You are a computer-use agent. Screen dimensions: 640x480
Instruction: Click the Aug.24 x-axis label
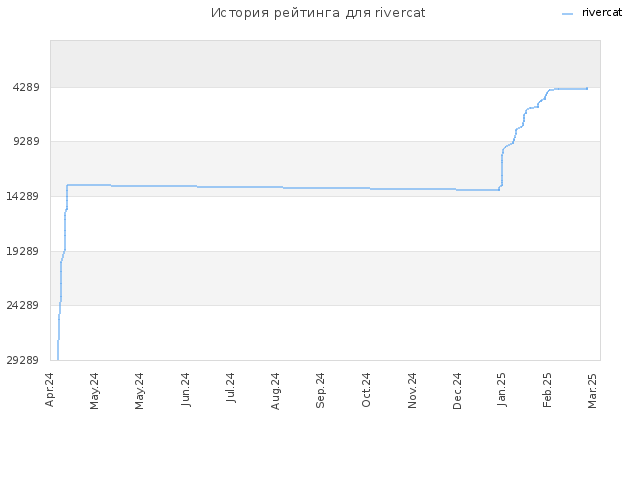276,391
